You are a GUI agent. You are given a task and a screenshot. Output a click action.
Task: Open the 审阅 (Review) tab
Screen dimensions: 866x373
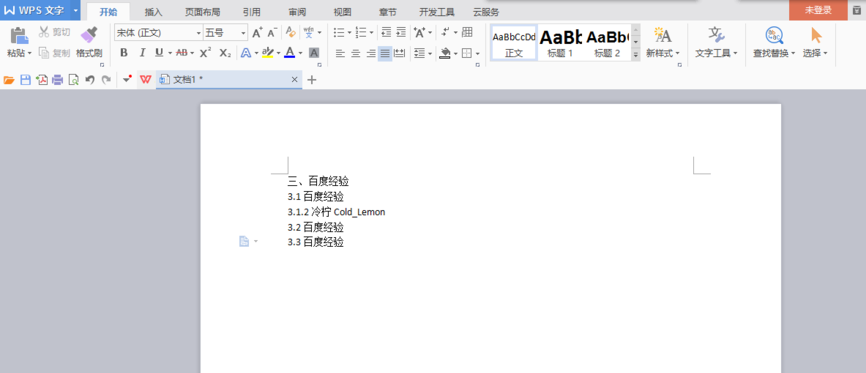(x=298, y=12)
